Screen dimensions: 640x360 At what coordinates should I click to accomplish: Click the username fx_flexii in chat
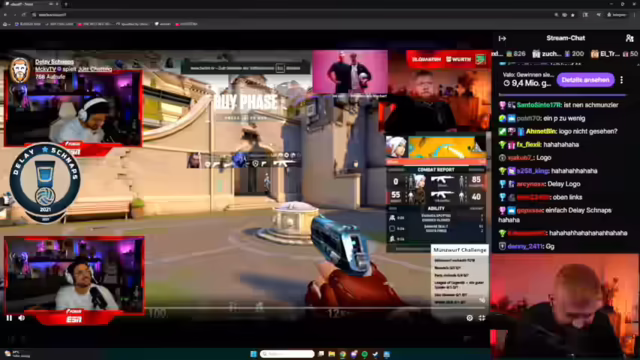point(529,144)
